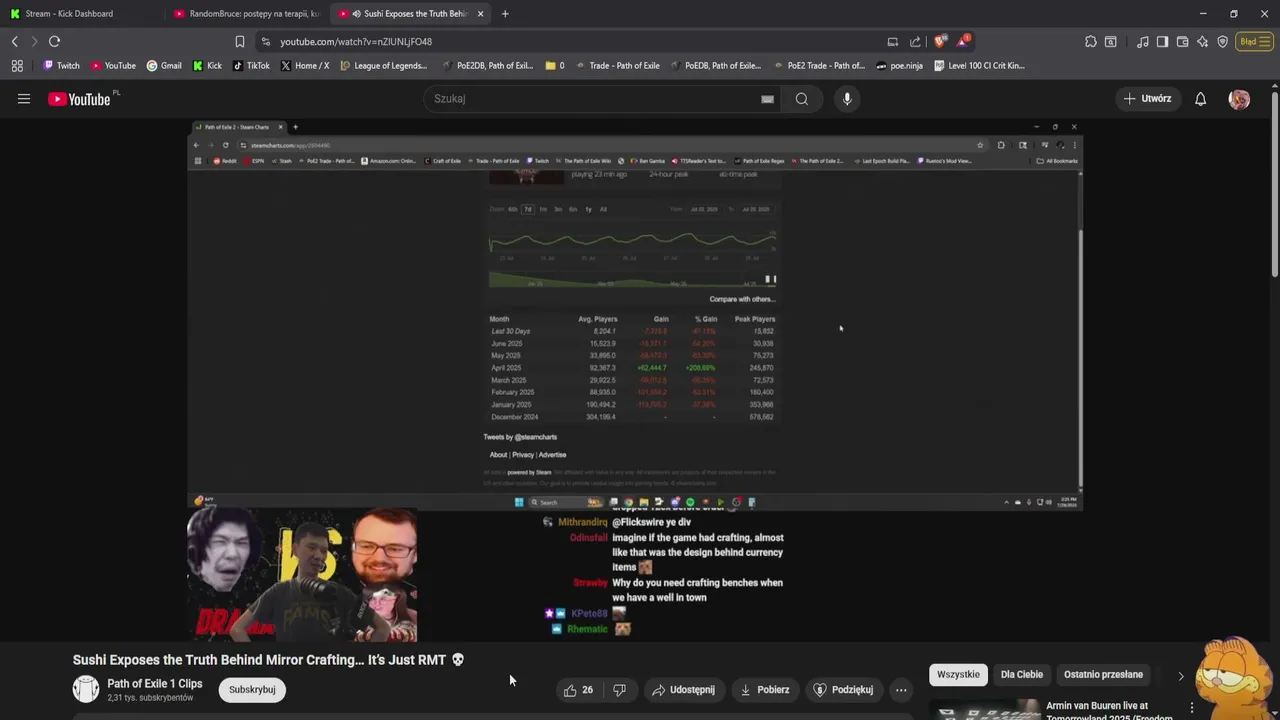Viewport: 1280px width, 720px height.
Task: Focus the Szukaj search field
Action: point(590,99)
